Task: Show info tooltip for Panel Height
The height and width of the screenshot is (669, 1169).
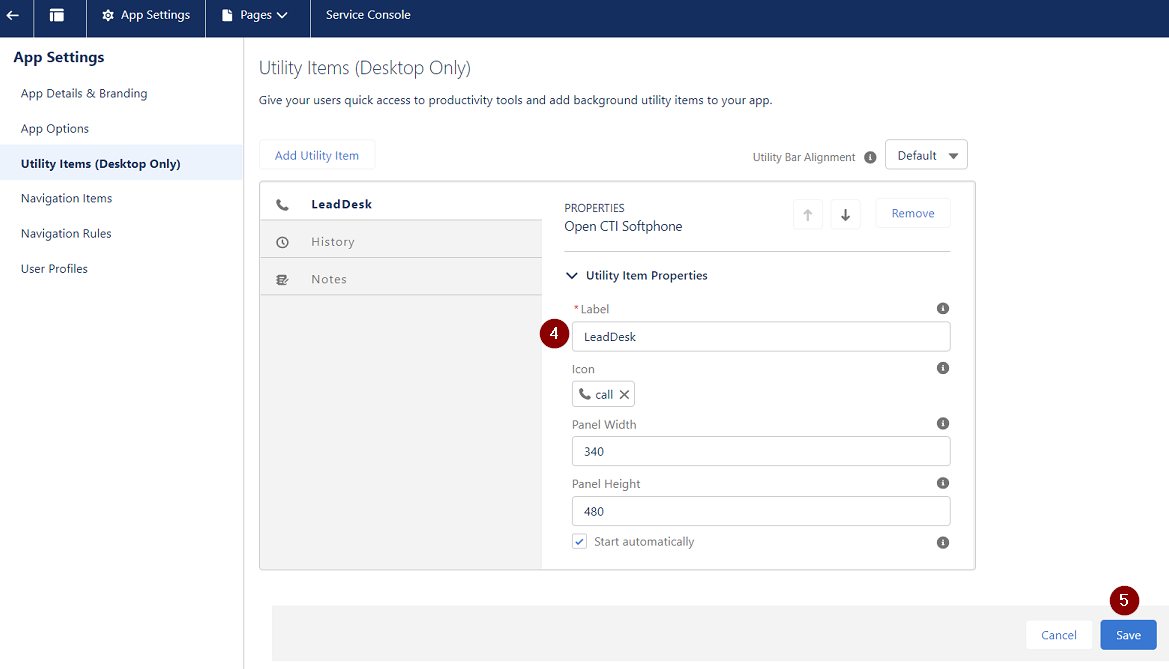Action: (943, 483)
